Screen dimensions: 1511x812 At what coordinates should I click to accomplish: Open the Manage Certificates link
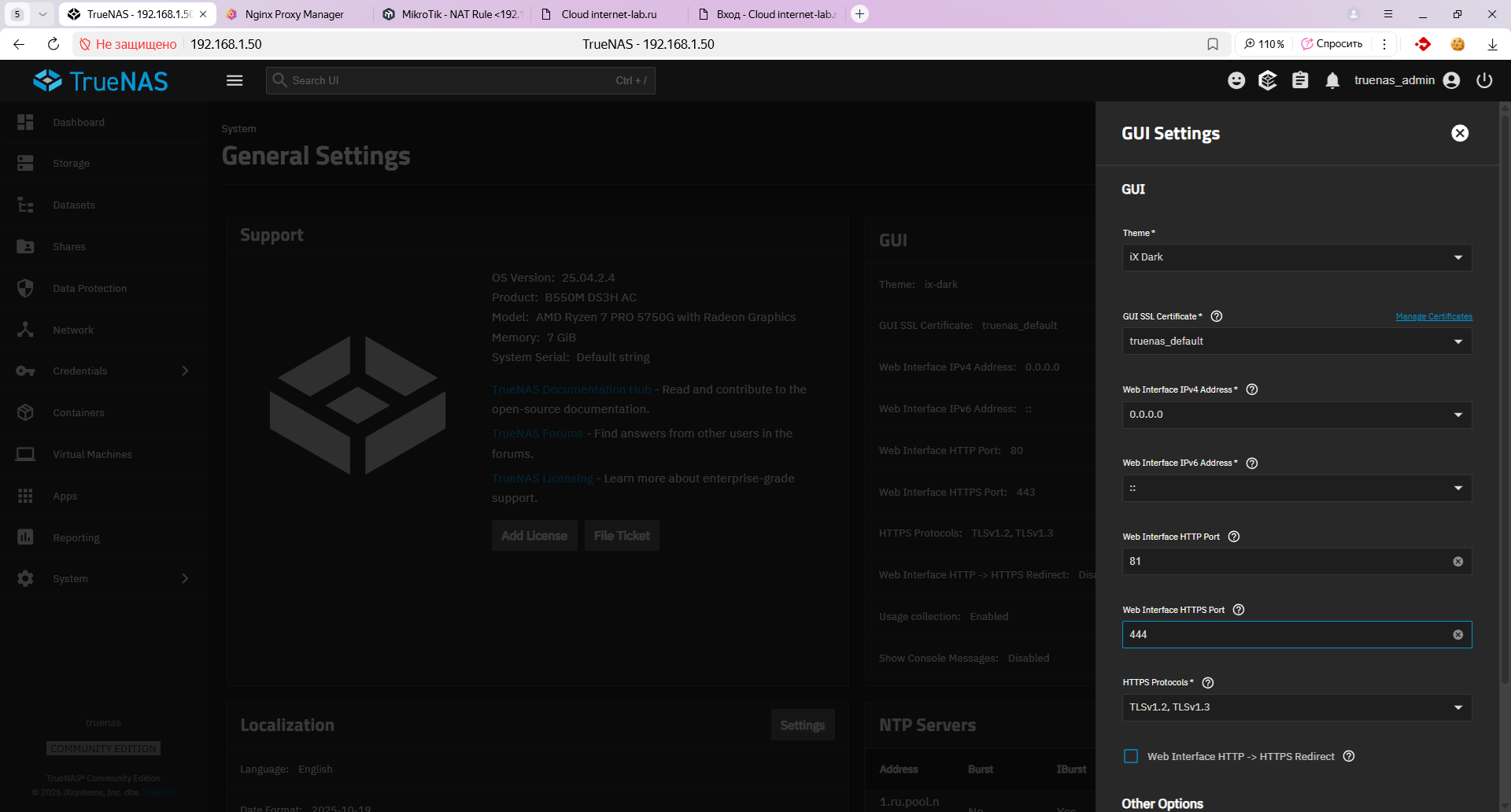click(1433, 316)
